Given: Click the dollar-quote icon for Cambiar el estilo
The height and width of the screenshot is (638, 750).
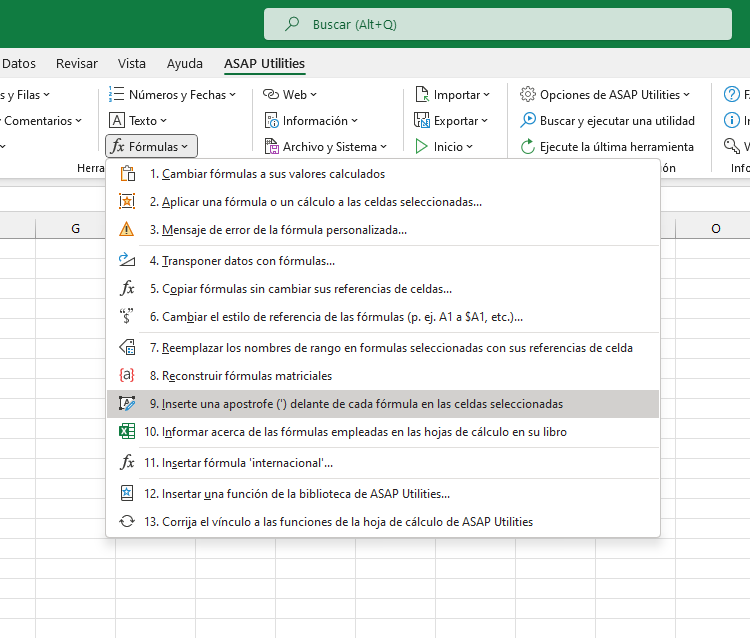Looking at the screenshot, I should [x=126, y=316].
